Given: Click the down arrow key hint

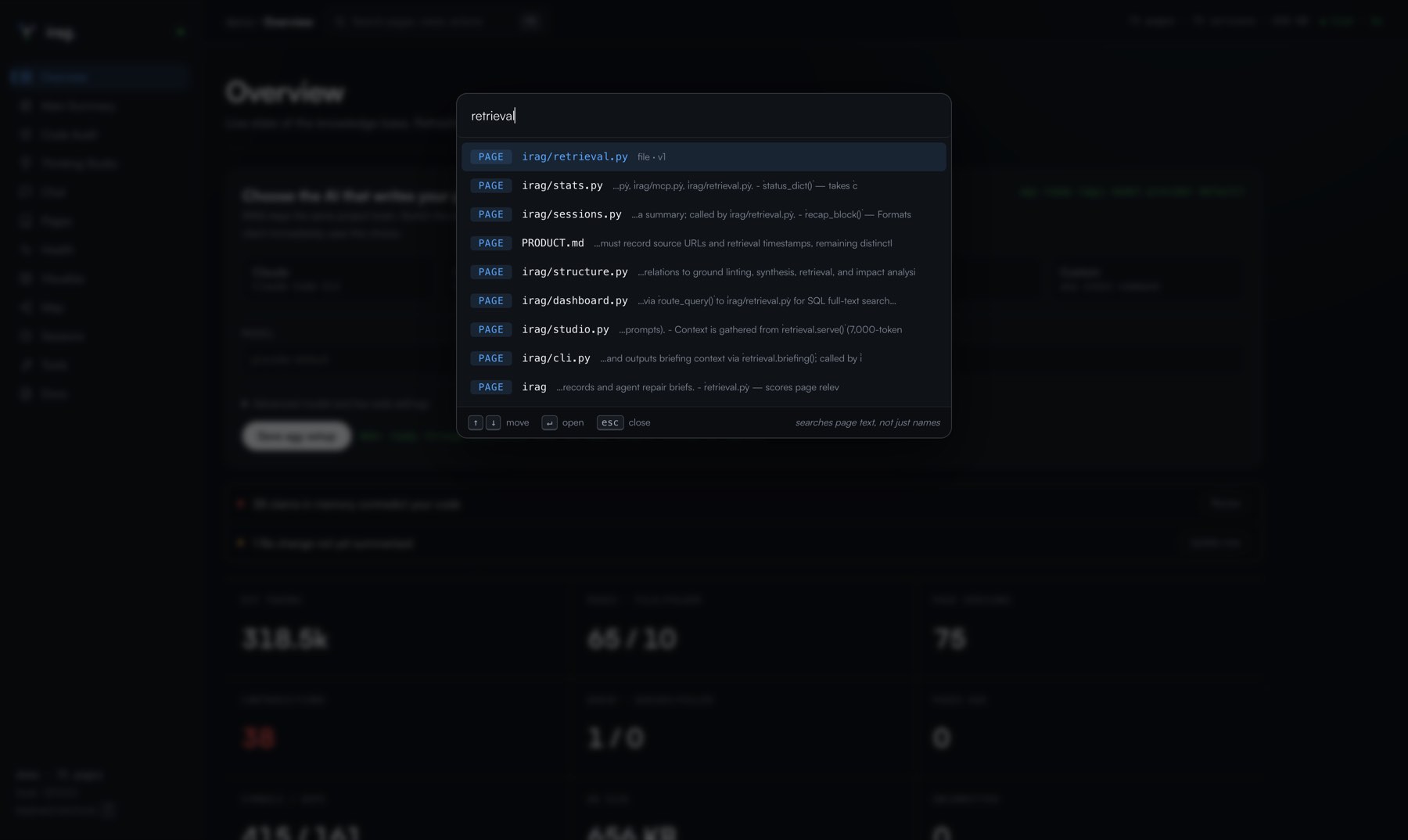Looking at the screenshot, I should 494,422.
